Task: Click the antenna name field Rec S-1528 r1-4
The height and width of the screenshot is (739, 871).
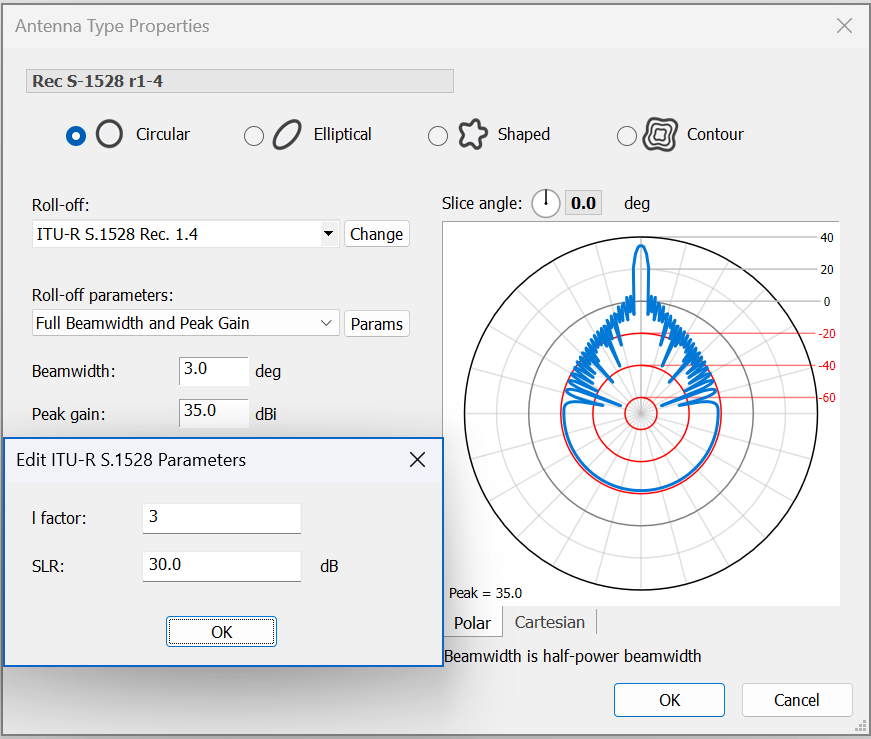Action: (x=240, y=81)
